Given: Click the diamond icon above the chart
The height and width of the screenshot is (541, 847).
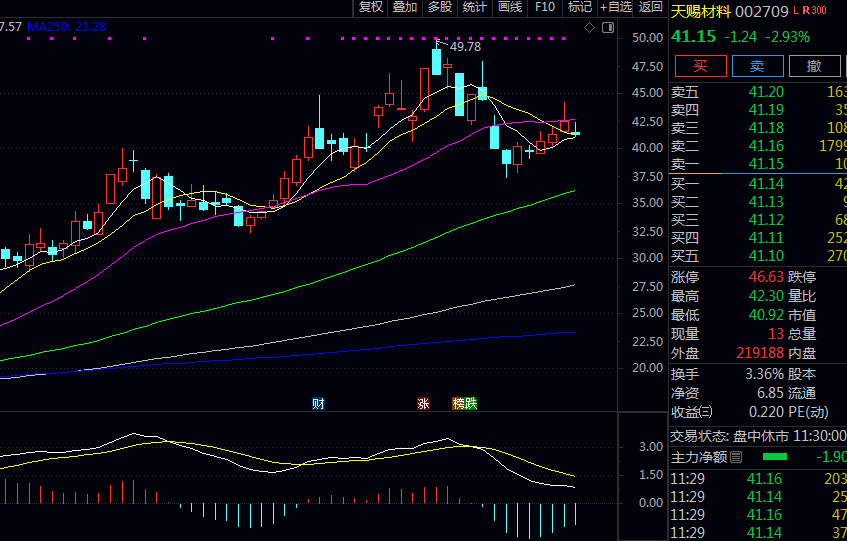Looking at the screenshot, I should click(x=589, y=28).
